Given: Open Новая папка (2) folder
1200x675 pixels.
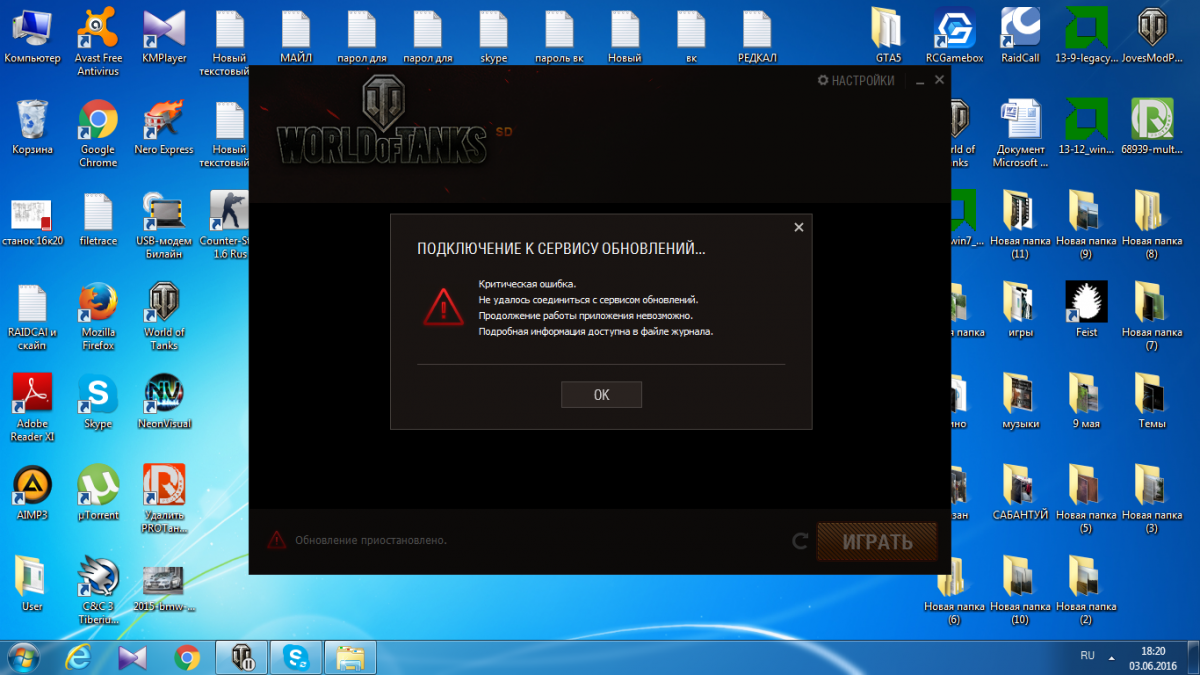Looking at the screenshot, I should (x=1087, y=590).
